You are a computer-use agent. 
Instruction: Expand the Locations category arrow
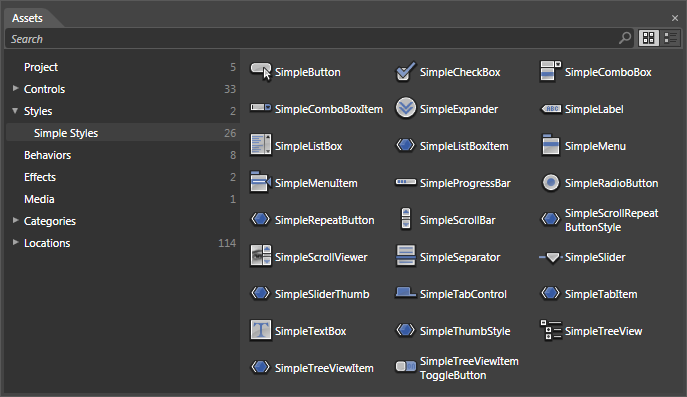pyautogui.click(x=15, y=243)
